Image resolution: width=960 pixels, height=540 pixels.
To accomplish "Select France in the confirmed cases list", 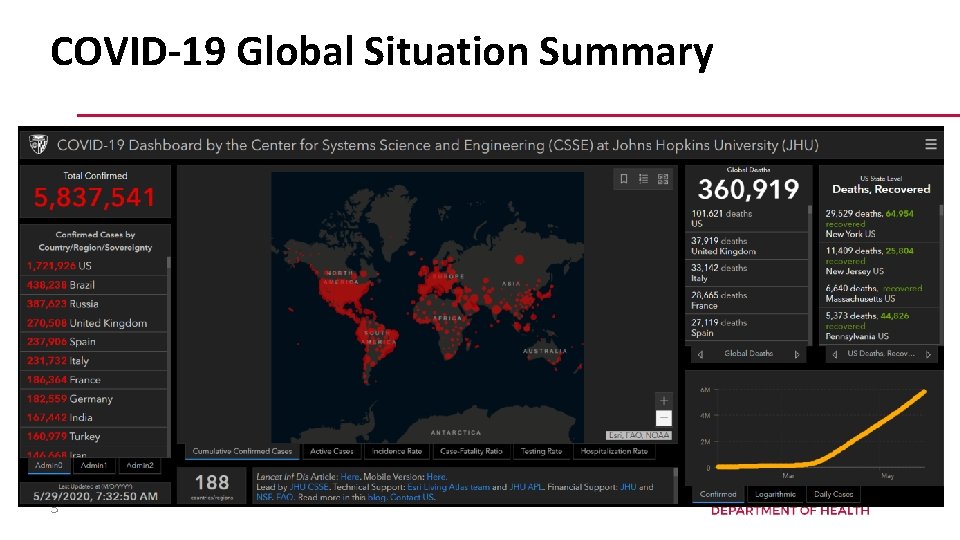I will point(94,380).
